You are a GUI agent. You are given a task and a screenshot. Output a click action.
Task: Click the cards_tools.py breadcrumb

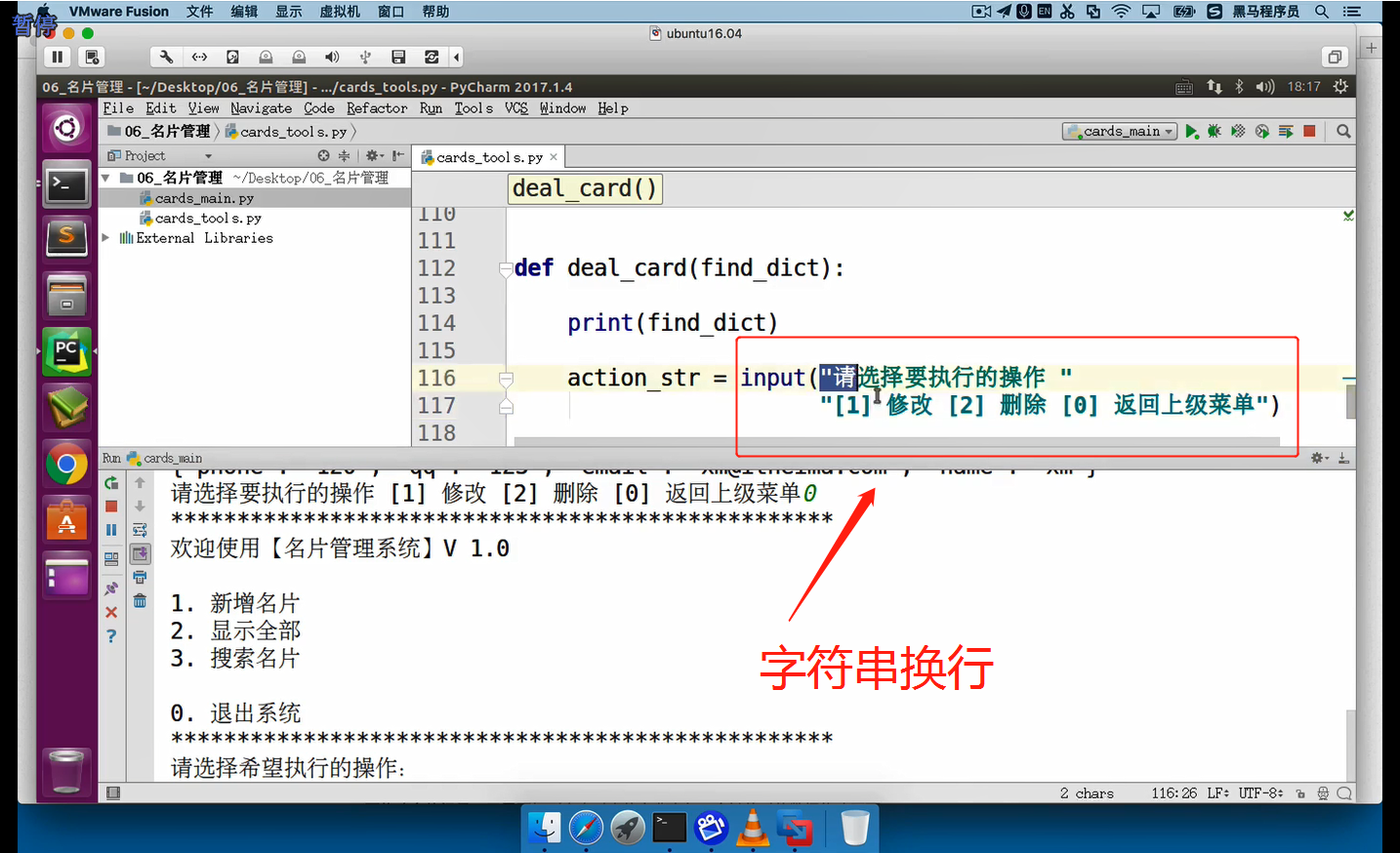(286, 132)
